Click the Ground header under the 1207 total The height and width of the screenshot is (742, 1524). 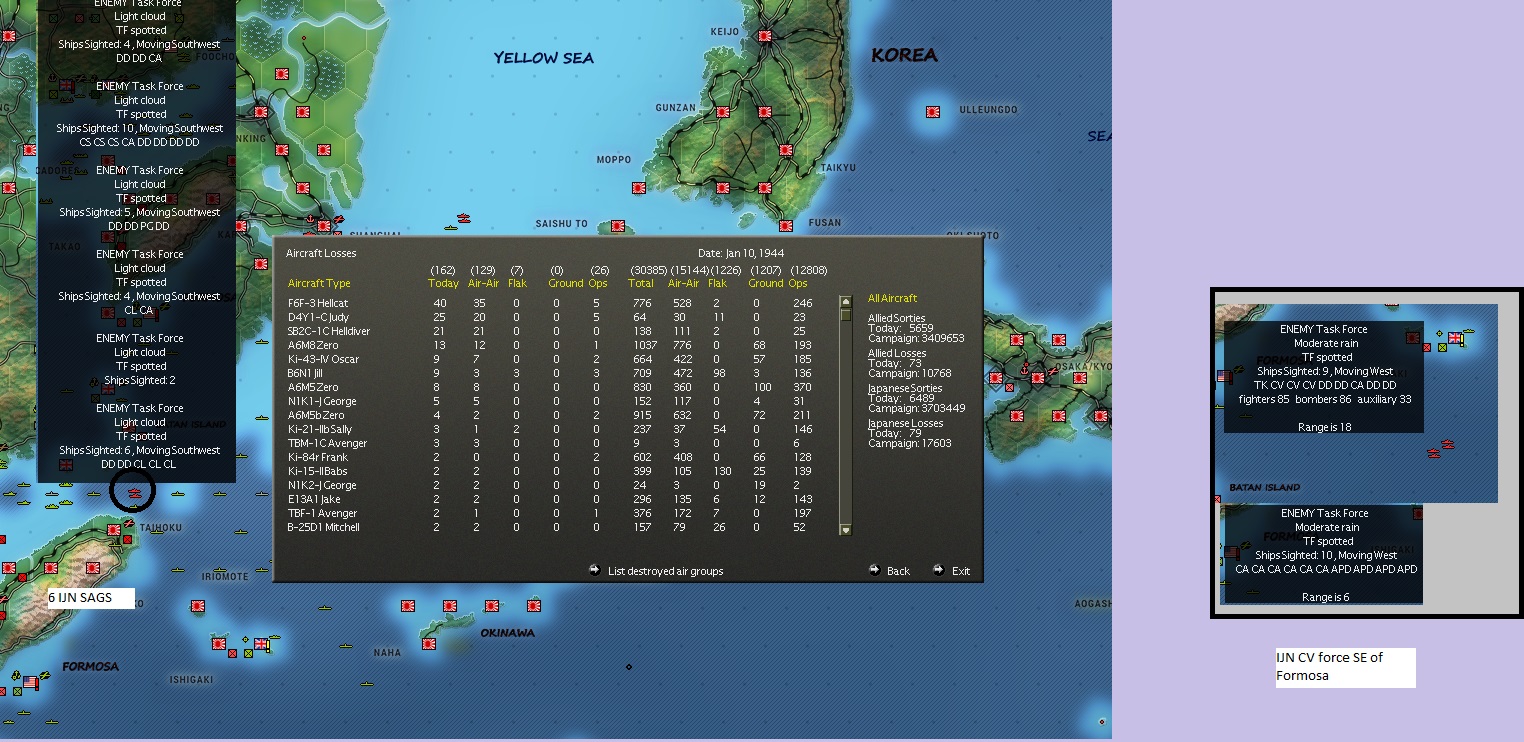(765, 284)
